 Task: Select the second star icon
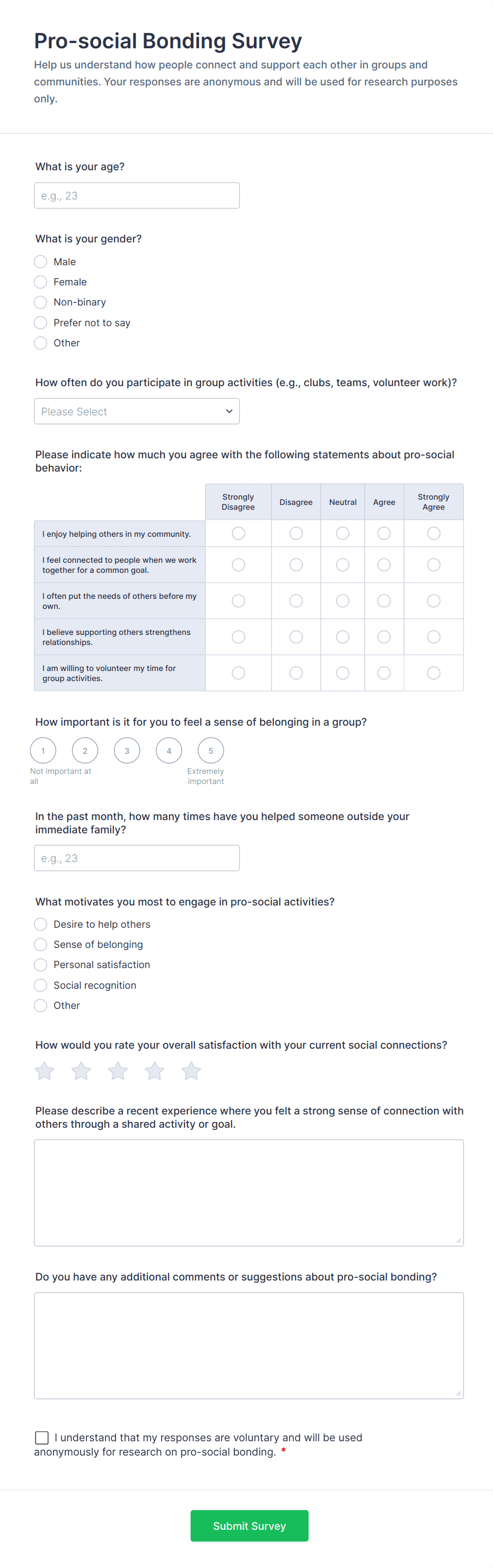(x=81, y=1070)
